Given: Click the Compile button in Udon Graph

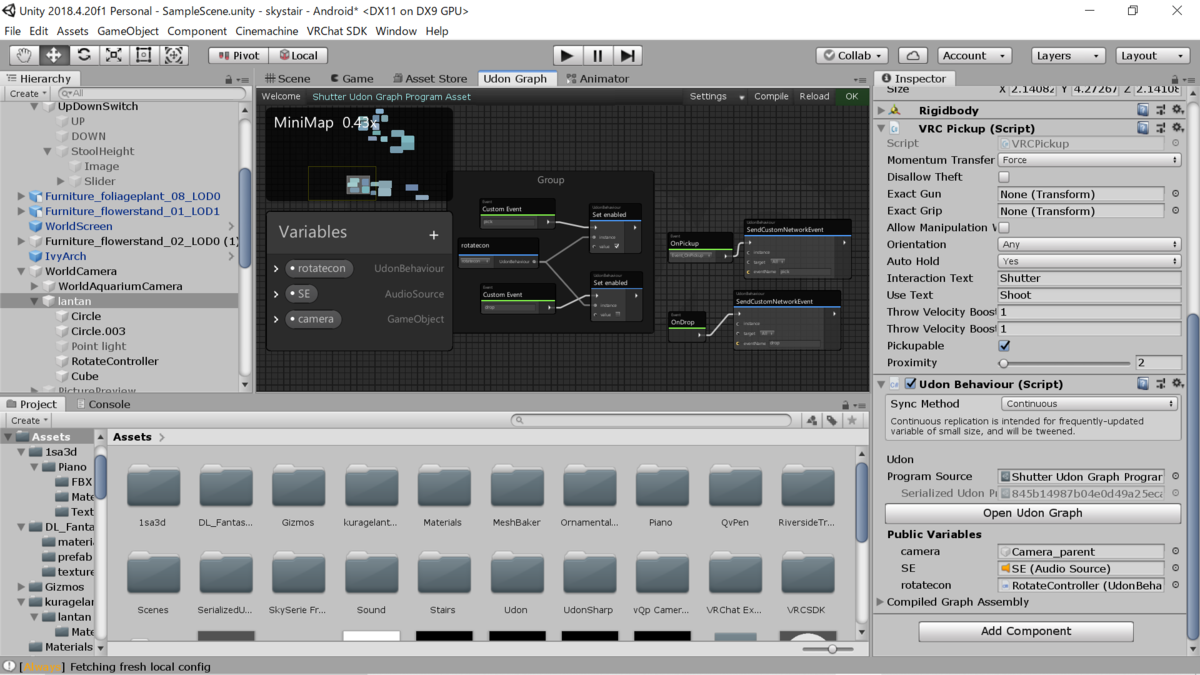Looking at the screenshot, I should click(771, 97).
